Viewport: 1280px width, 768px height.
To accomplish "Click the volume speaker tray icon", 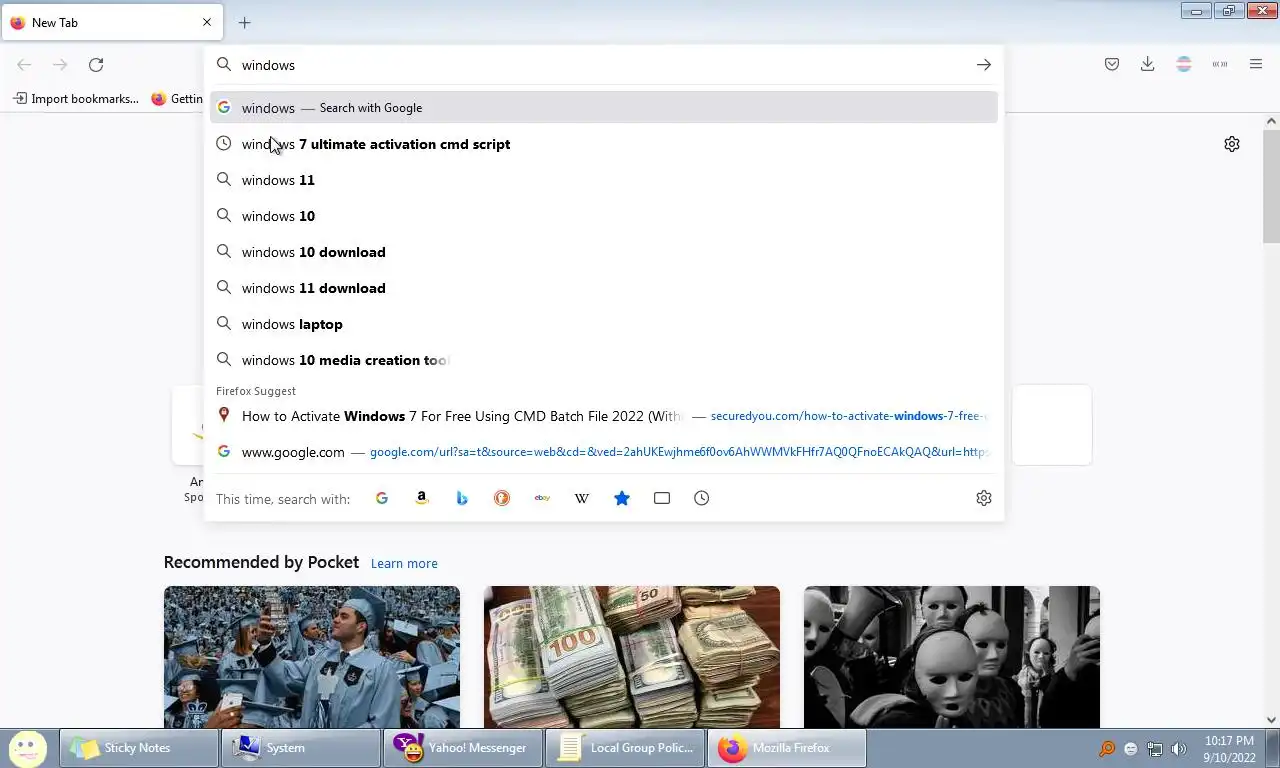I will coord(1179,748).
